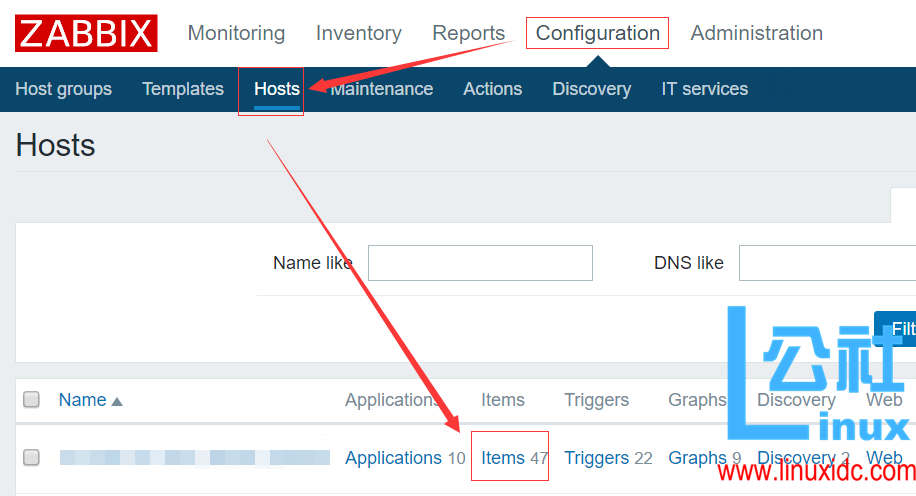Open the Monitoring menu
This screenshot has width=916, height=496.
tap(236, 33)
